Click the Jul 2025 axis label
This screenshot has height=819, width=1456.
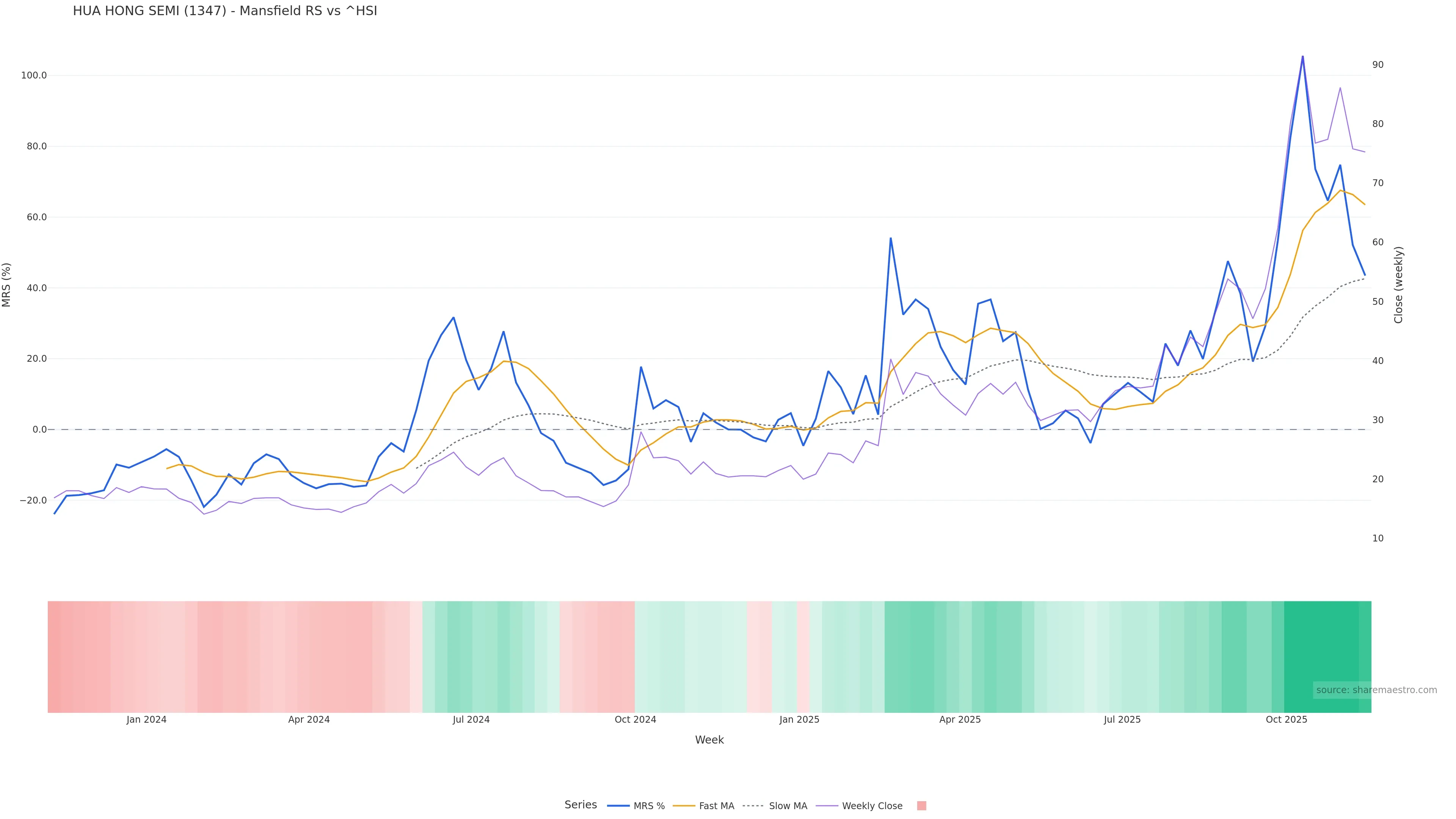tap(1122, 720)
